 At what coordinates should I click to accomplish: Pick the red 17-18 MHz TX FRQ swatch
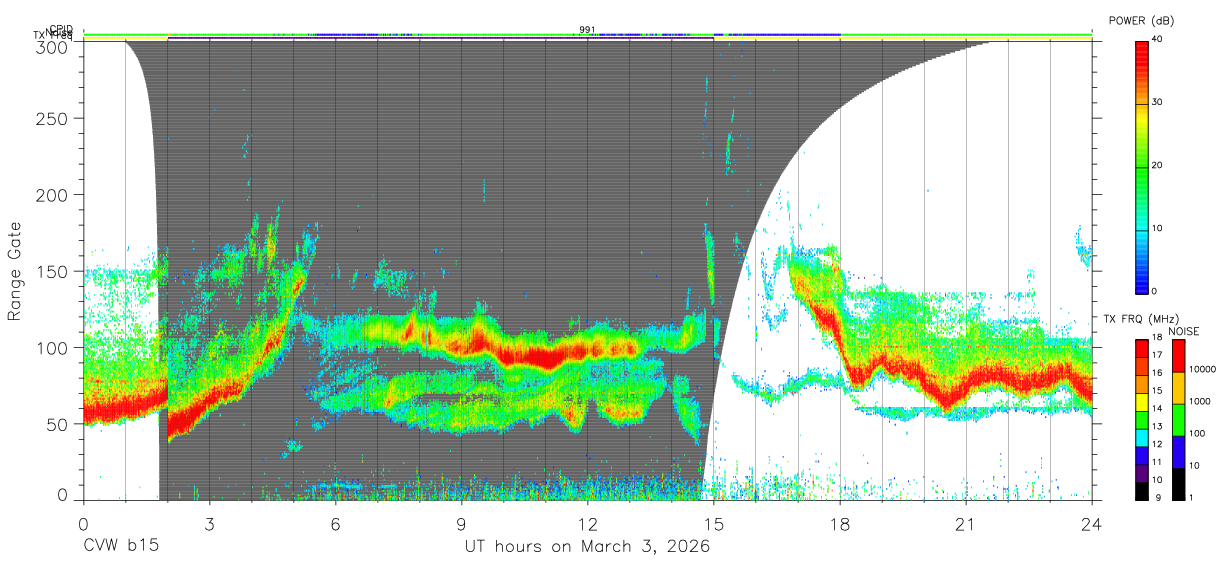pyautogui.click(x=1142, y=349)
